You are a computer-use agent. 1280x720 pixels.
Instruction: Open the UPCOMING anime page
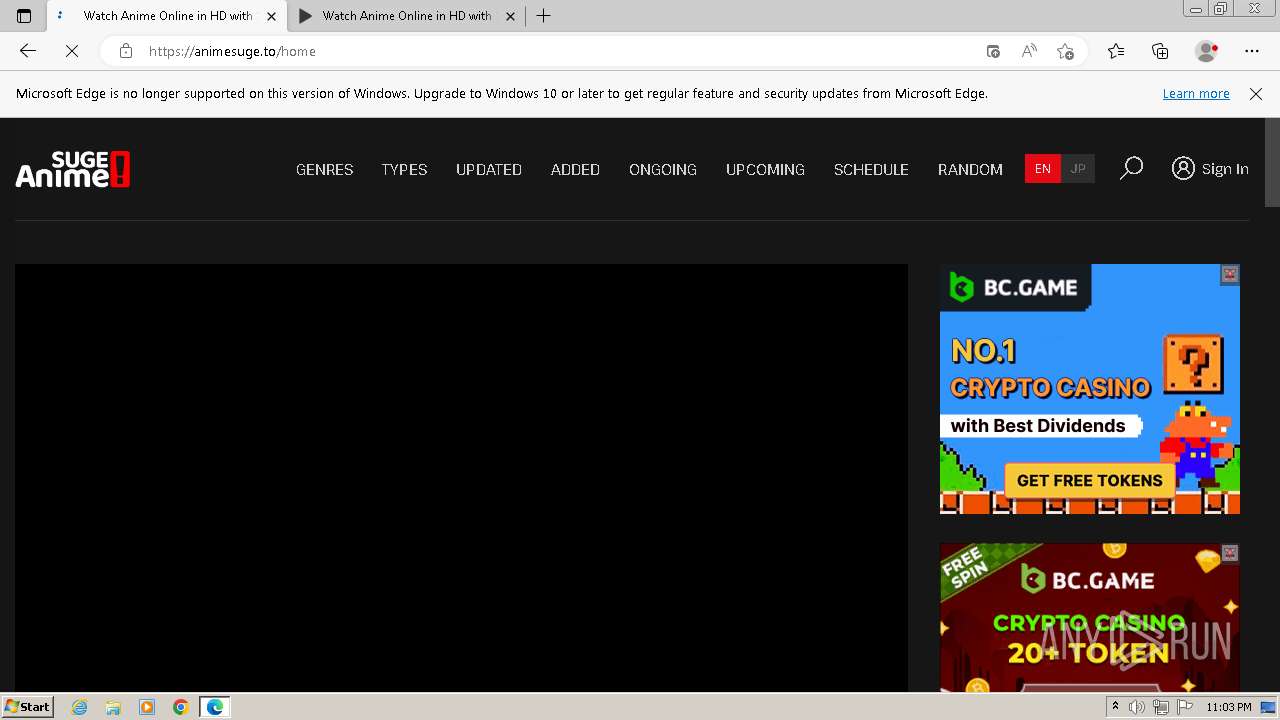point(765,170)
